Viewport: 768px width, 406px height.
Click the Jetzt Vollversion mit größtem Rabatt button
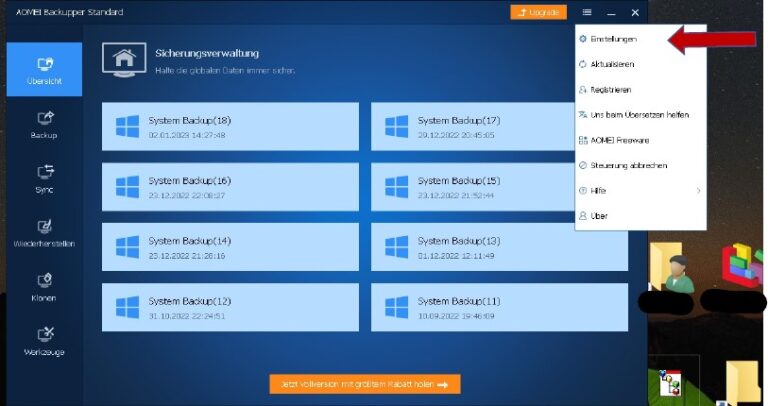click(x=365, y=384)
